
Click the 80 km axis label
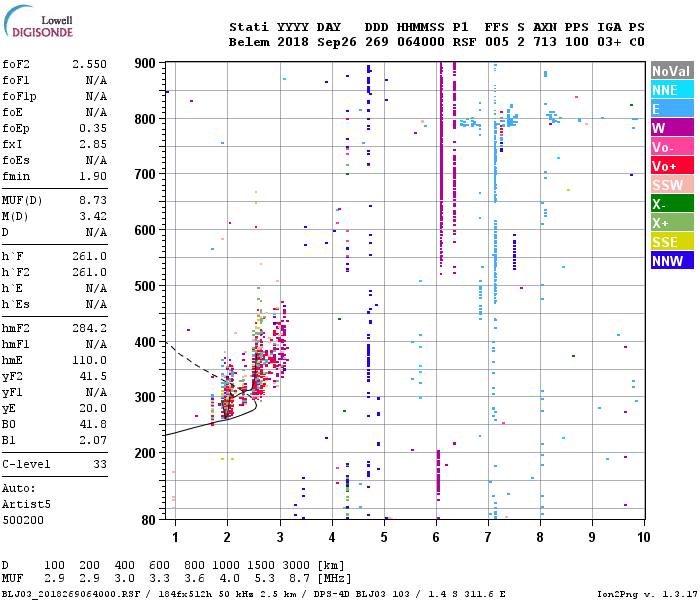149,521
